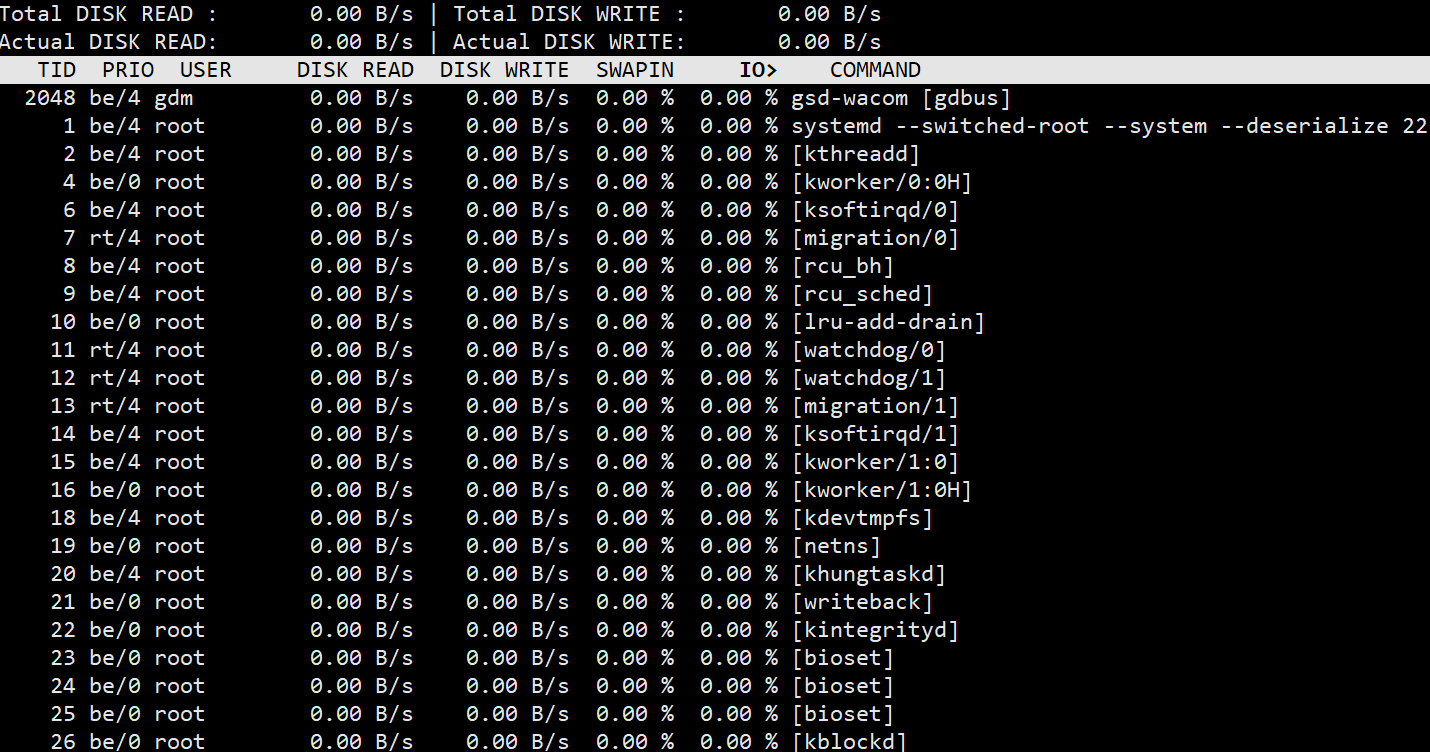Click the Actual DISK READ label

108,42
